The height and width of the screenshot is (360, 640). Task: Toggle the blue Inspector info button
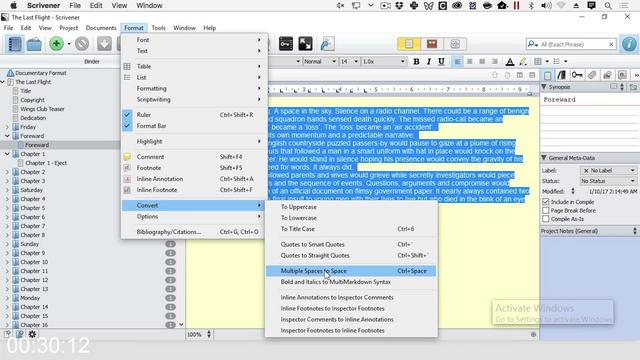click(x=629, y=44)
